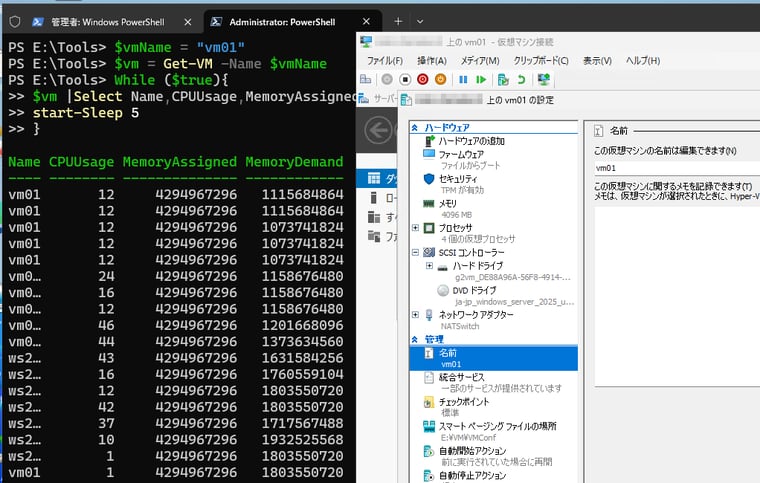Image resolution: width=760 pixels, height=483 pixels.
Task: Click the VM connection window title icon
Action: pyautogui.click(x=366, y=42)
